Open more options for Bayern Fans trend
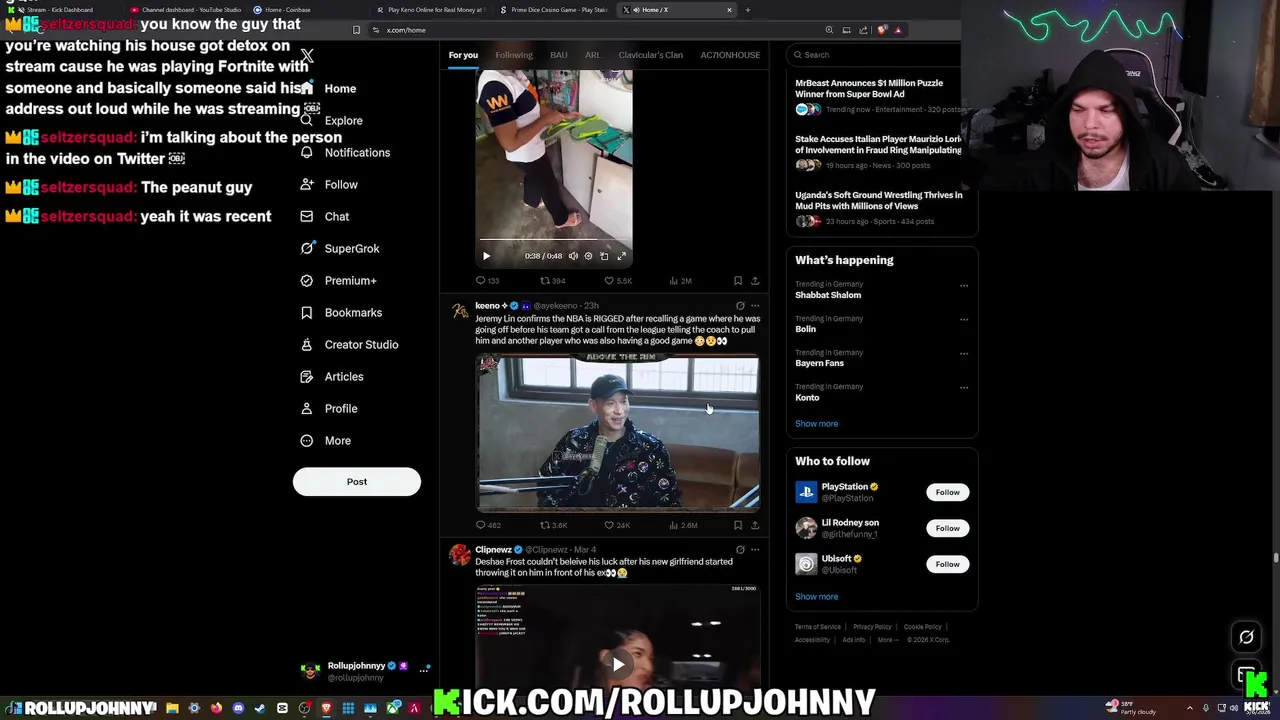 [964, 354]
